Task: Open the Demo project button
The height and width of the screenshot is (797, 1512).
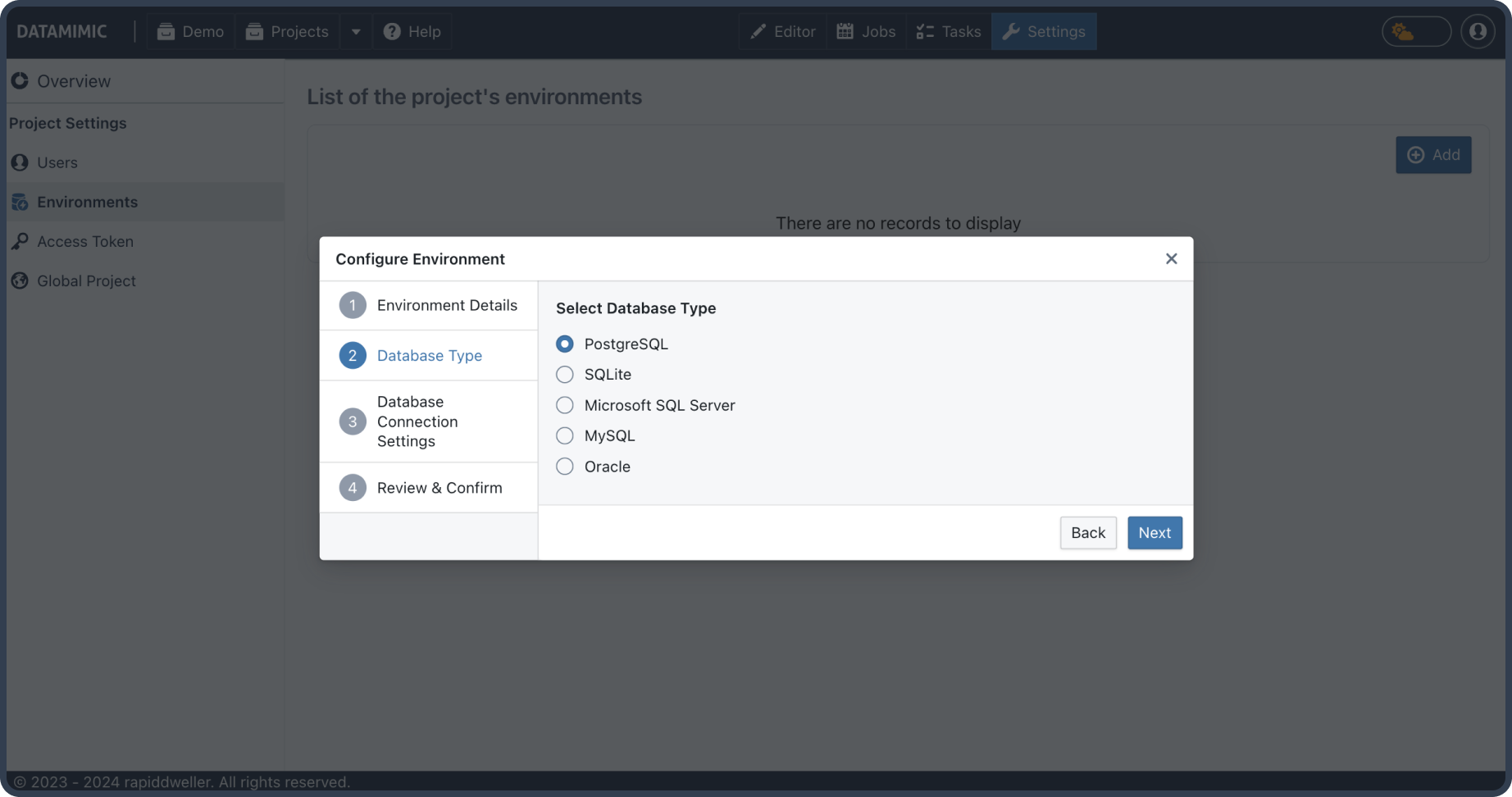Action: pos(191,31)
